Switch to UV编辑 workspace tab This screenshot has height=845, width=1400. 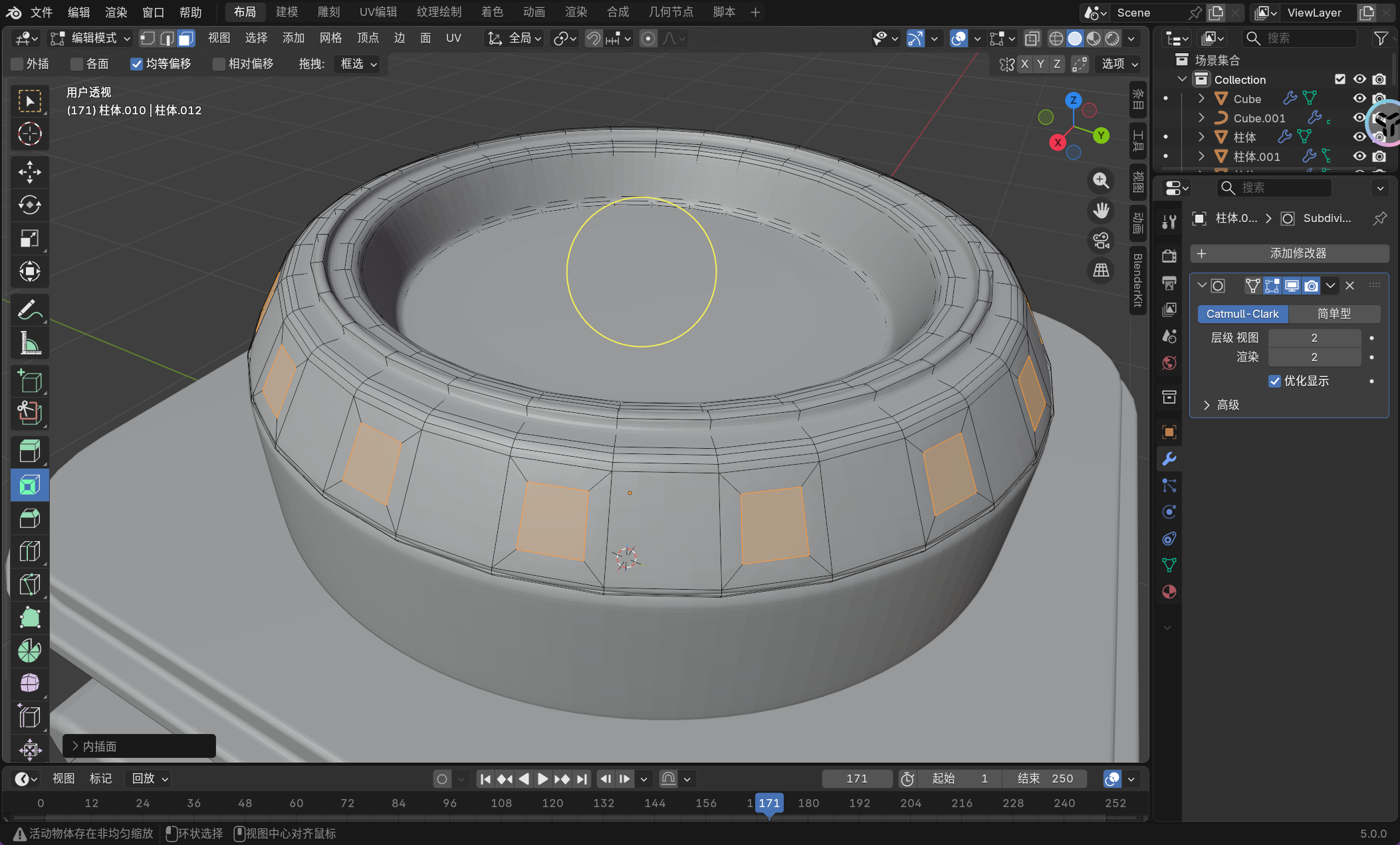(x=378, y=12)
